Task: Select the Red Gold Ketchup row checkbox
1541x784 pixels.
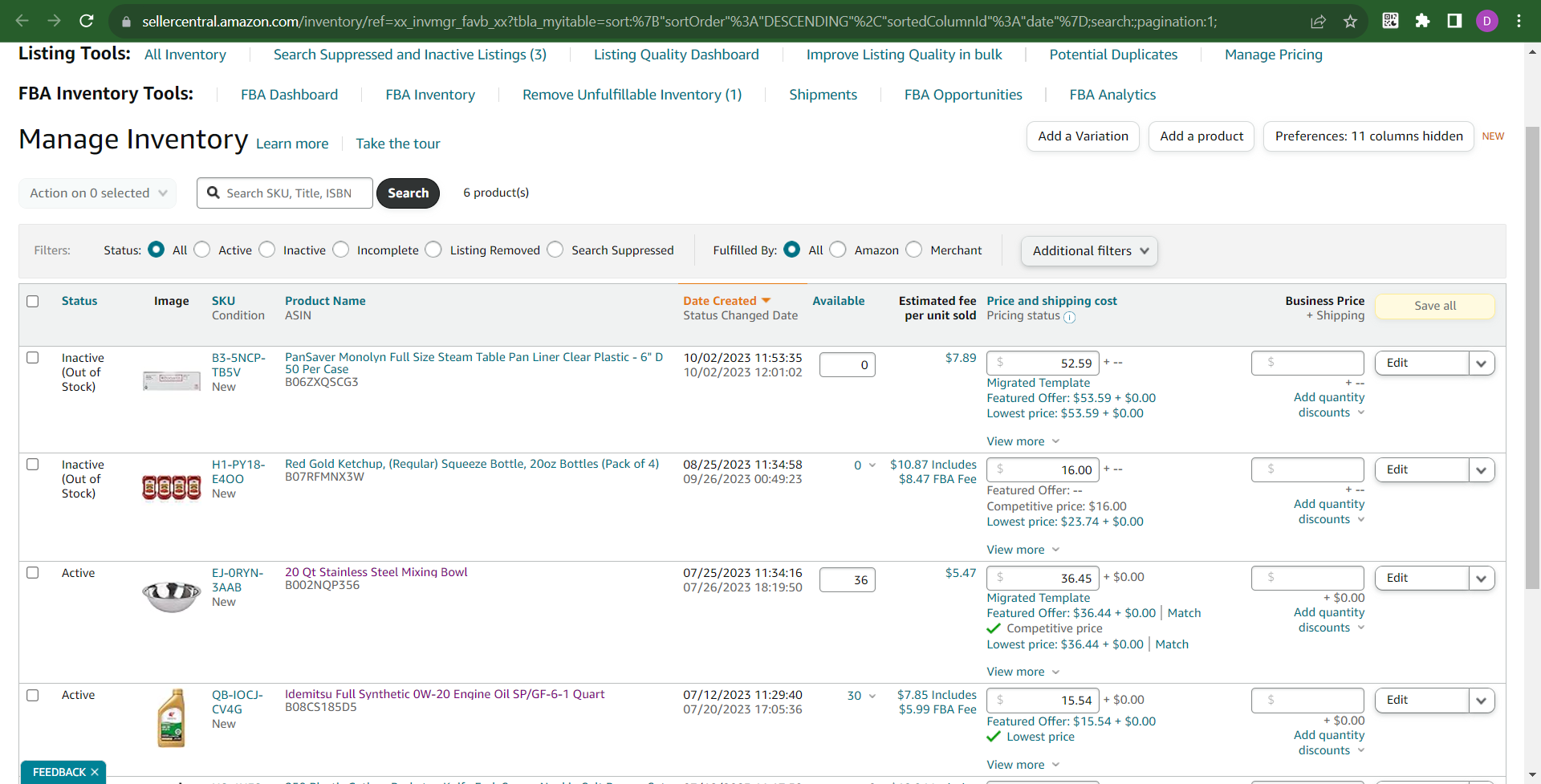Action: click(33, 465)
